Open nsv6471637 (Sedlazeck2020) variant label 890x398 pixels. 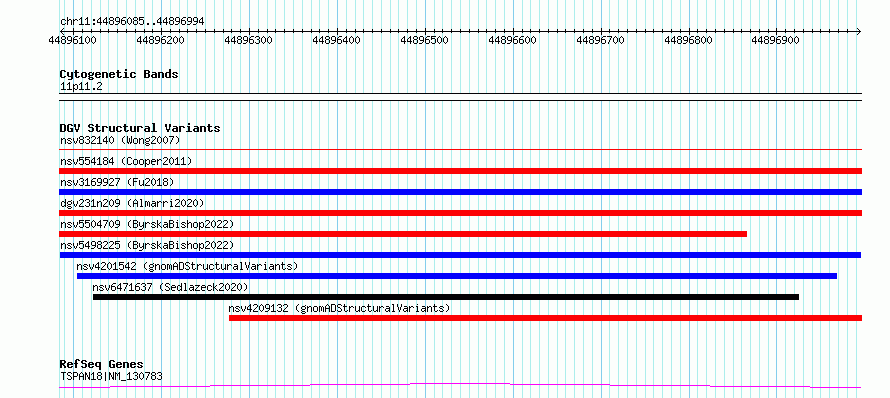[x=170, y=287]
